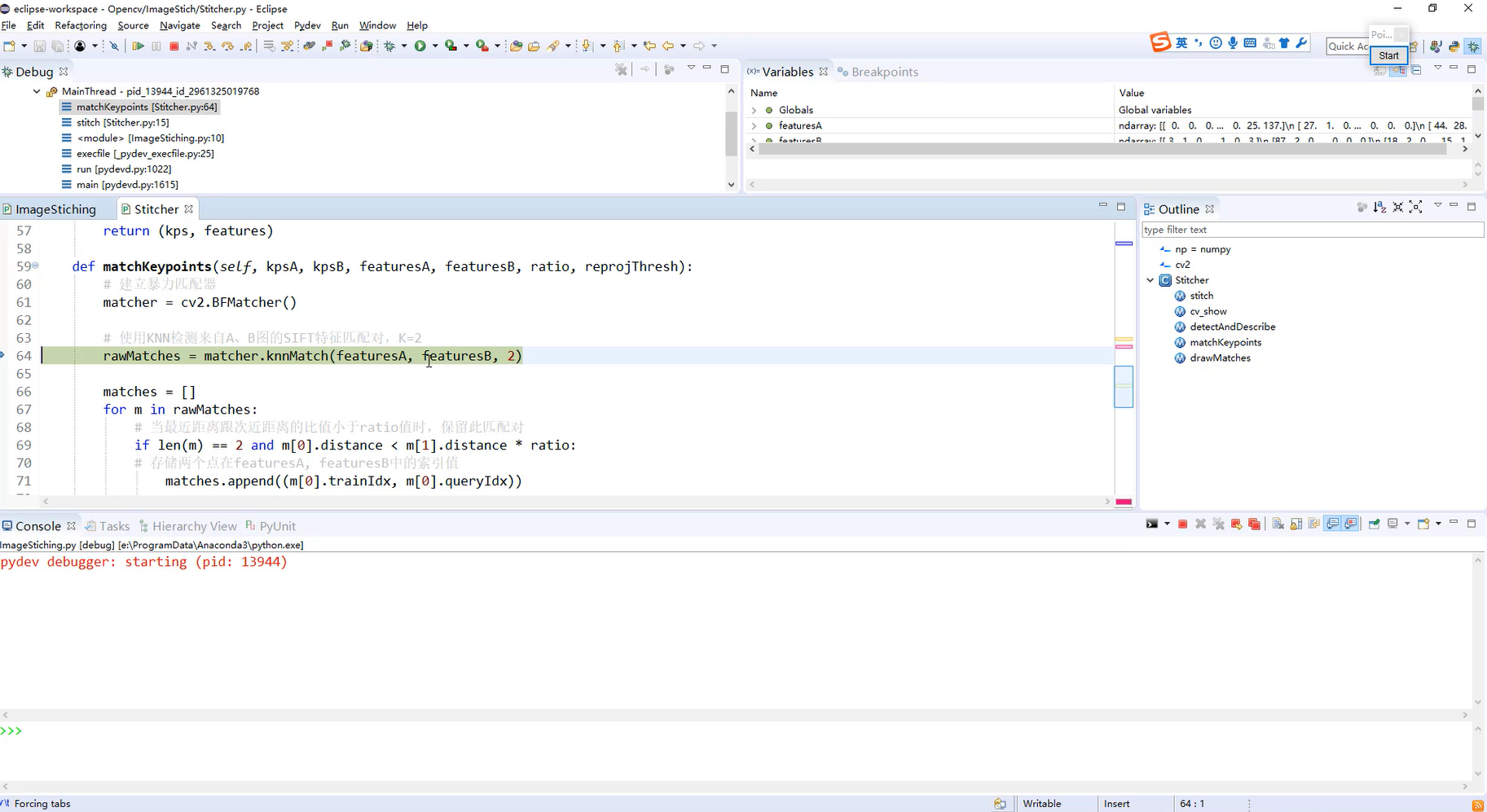Click the Step Return icon
Viewport: 1487px width, 812px height.
(246, 46)
